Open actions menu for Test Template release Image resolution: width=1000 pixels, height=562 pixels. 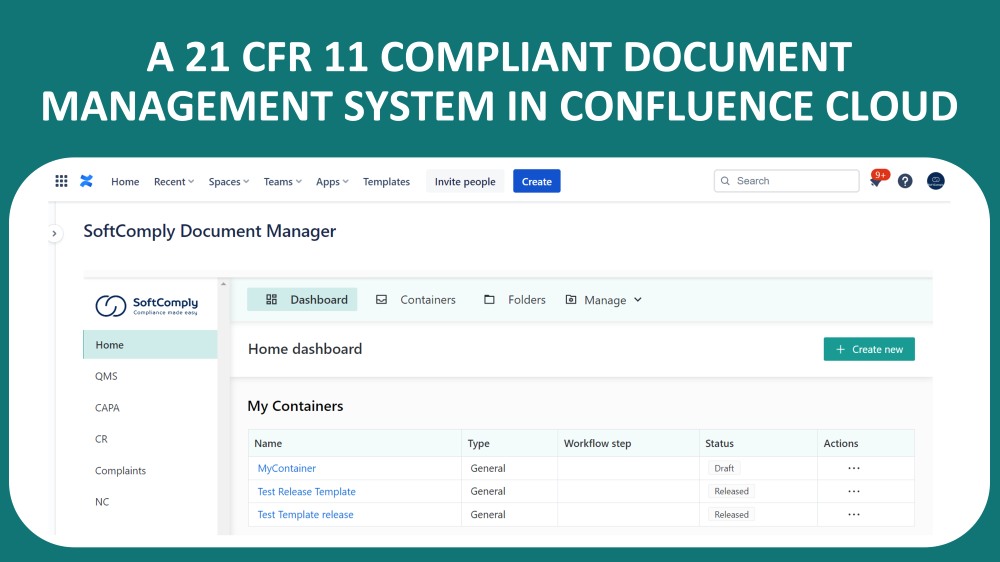coord(853,514)
